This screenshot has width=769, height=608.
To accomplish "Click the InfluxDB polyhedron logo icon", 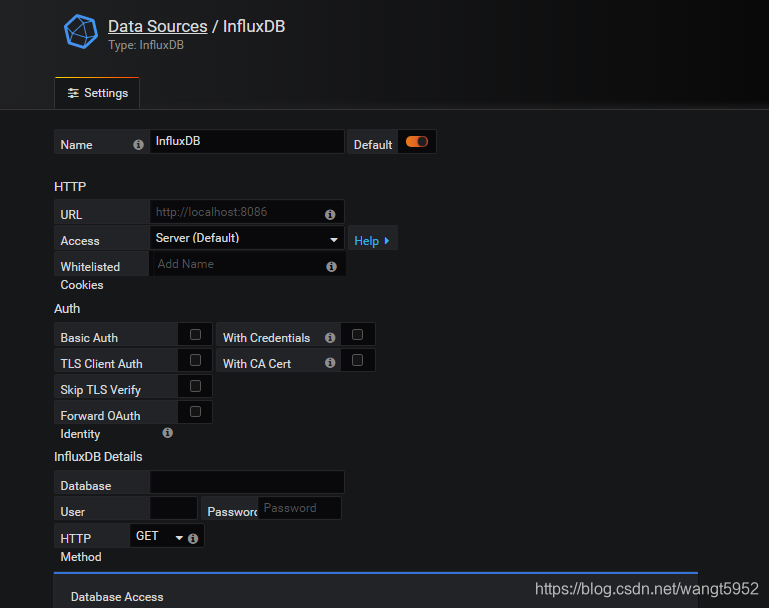I will (x=81, y=31).
